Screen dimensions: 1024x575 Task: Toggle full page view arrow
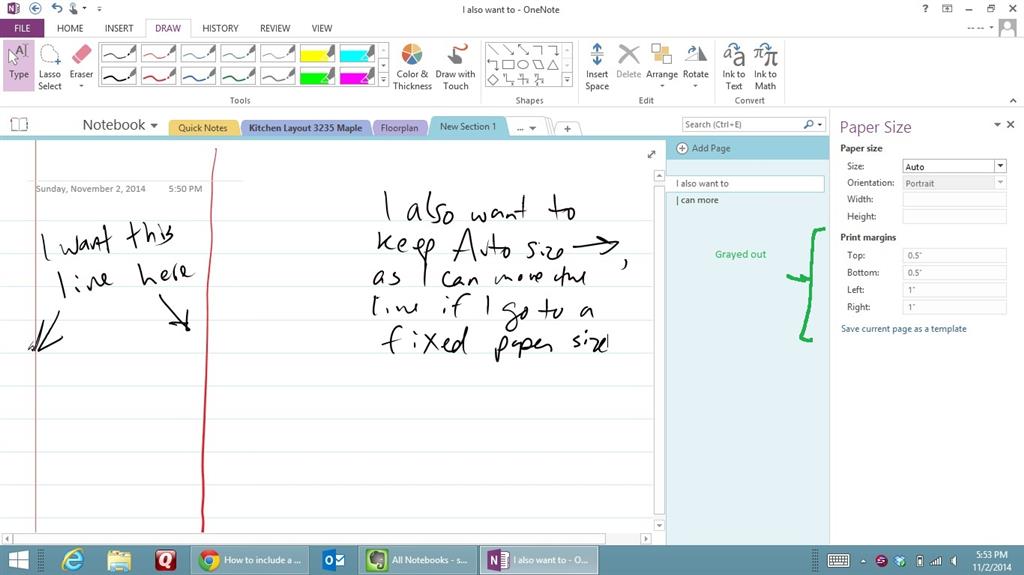click(651, 154)
